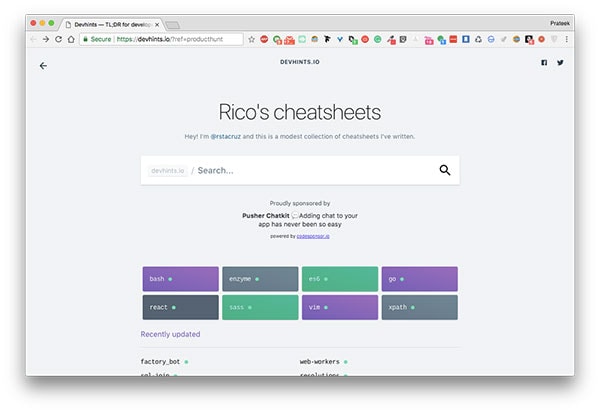The width and height of the screenshot is (600, 412).
Task: Open the Twitter share icon
Action: pos(560,62)
